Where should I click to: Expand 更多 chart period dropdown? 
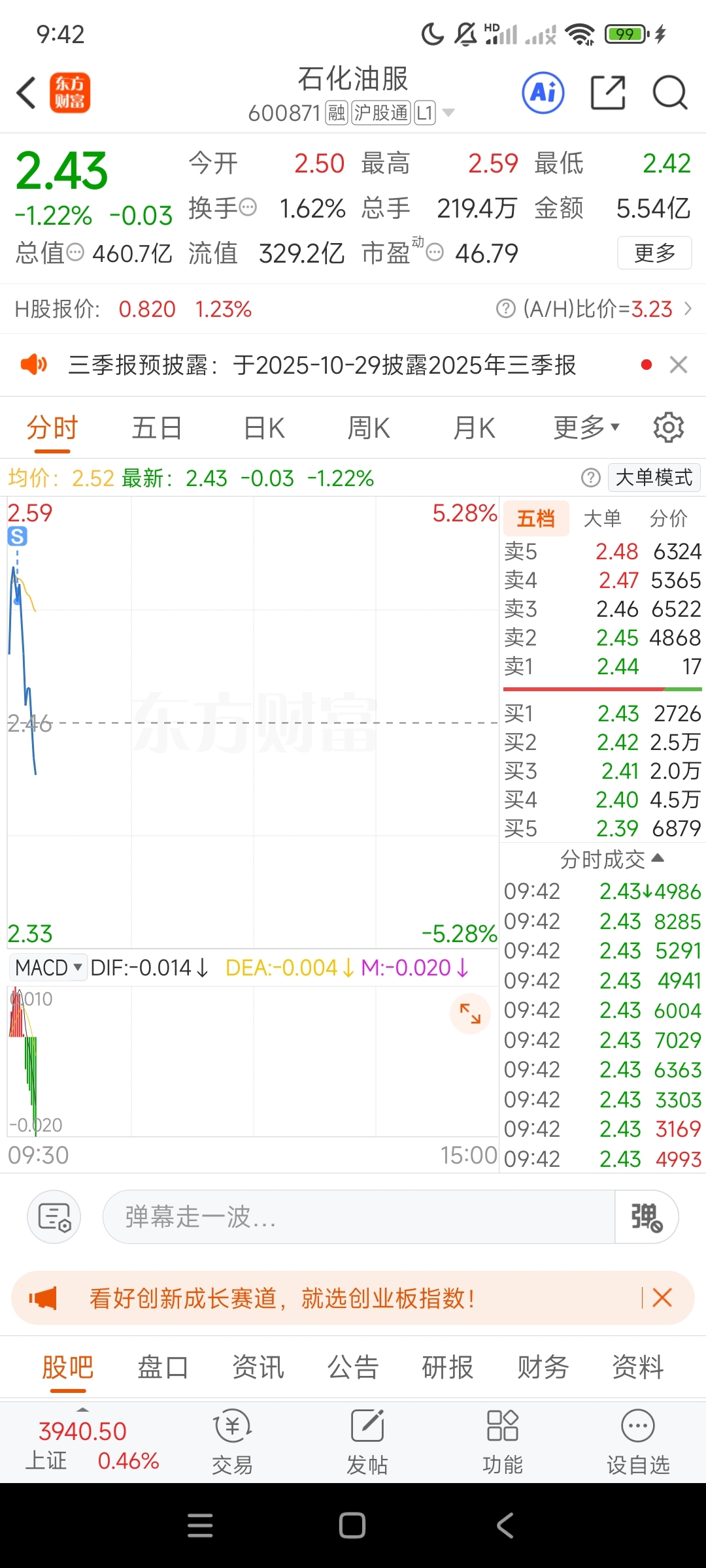(x=586, y=428)
